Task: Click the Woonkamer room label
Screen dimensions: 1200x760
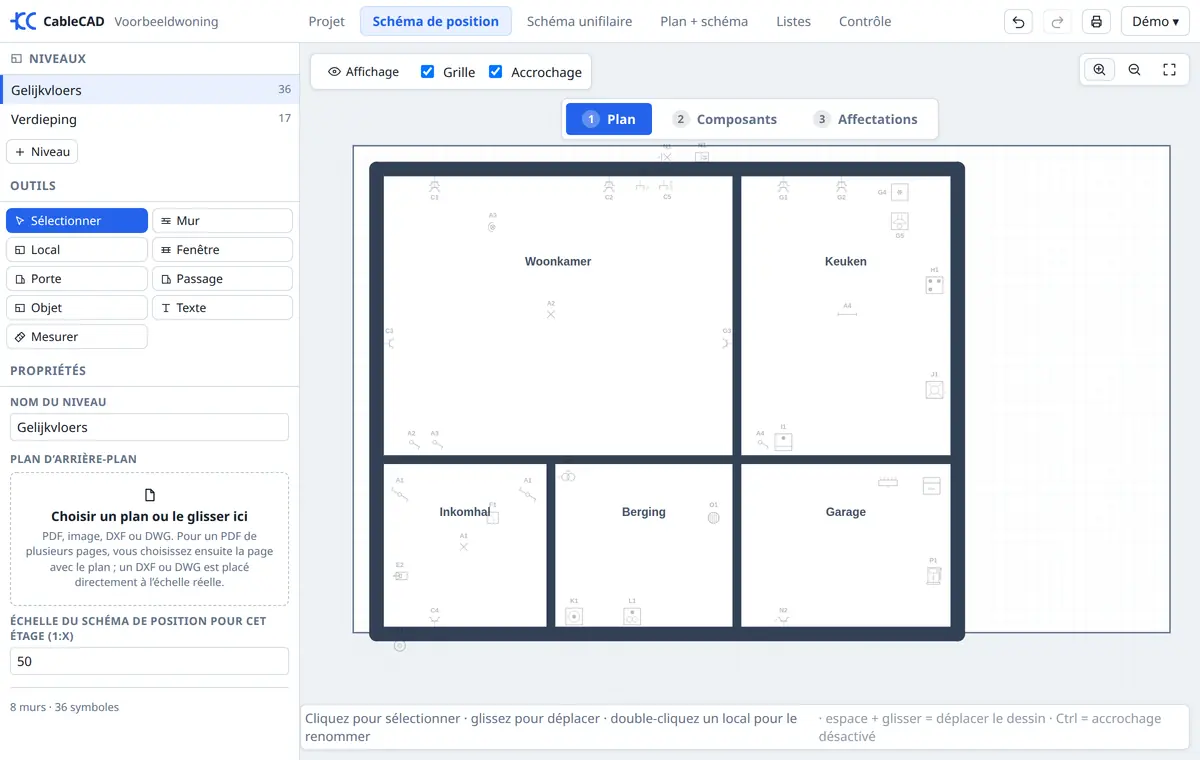Action: [558, 262]
